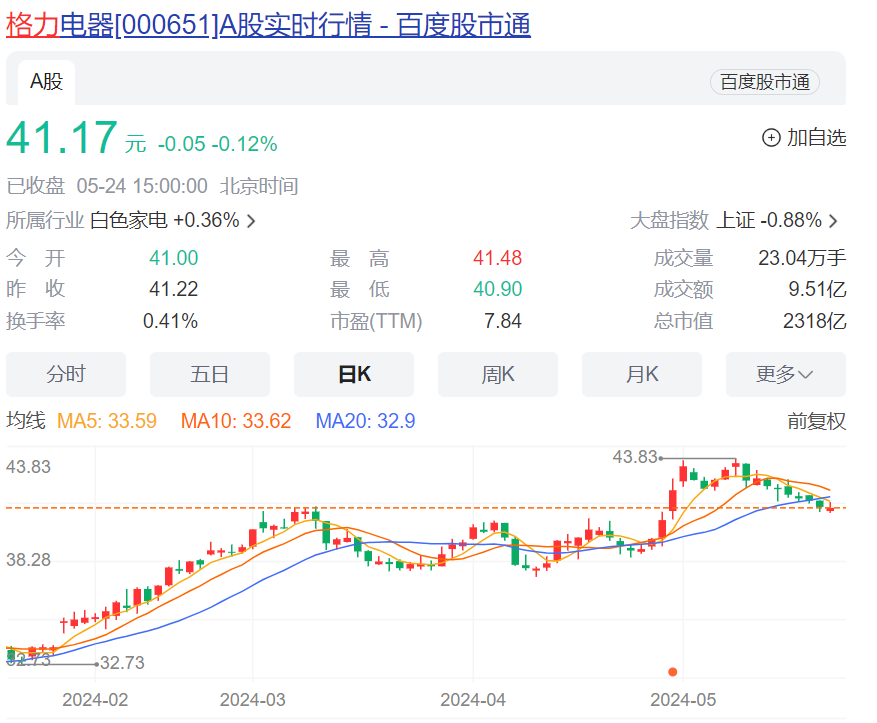Screen dimensions: 877x723
Task: Click the plus icon beside 加自选
Action: [771, 138]
